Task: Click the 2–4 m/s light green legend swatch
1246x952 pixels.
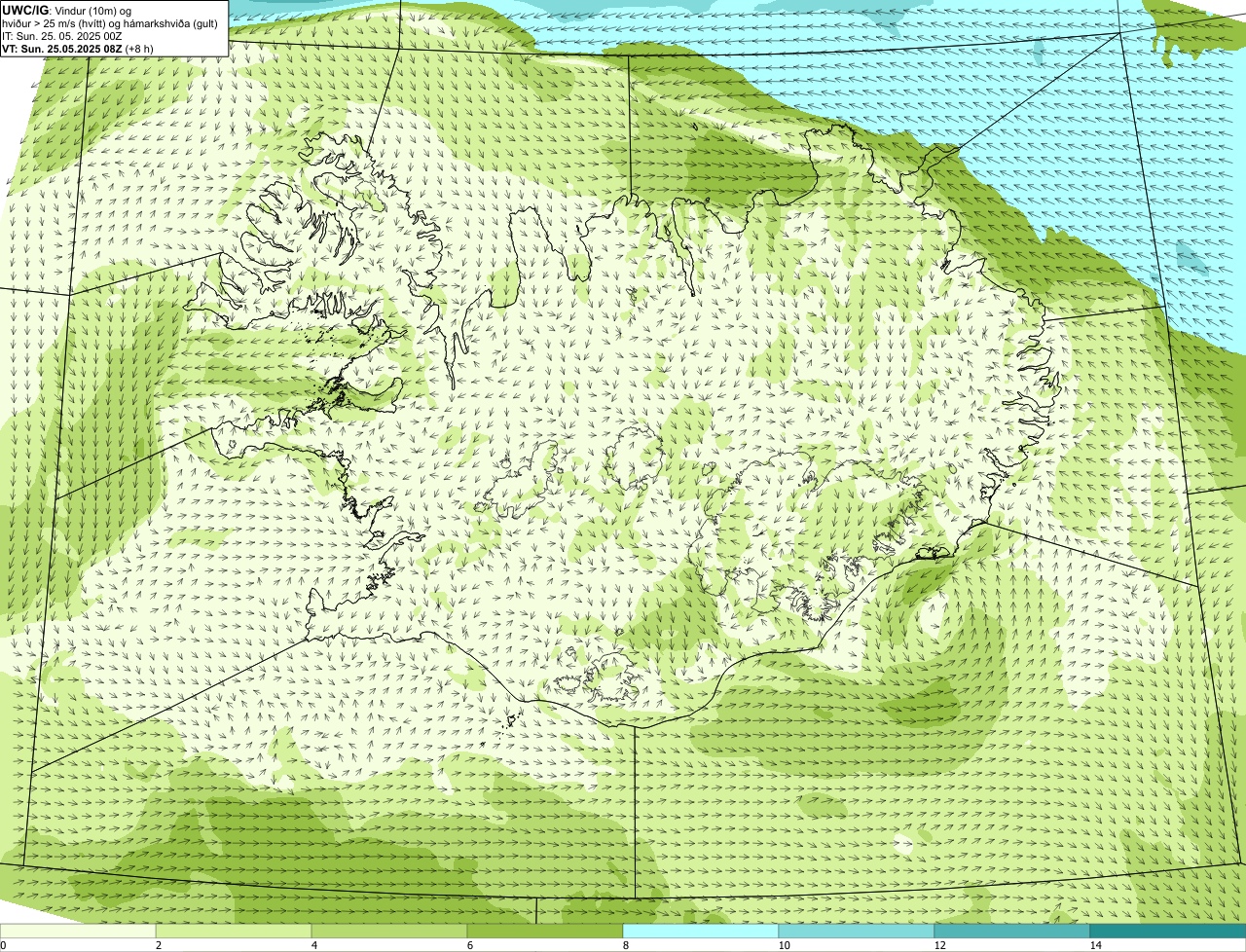Action: (x=234, y=932)
